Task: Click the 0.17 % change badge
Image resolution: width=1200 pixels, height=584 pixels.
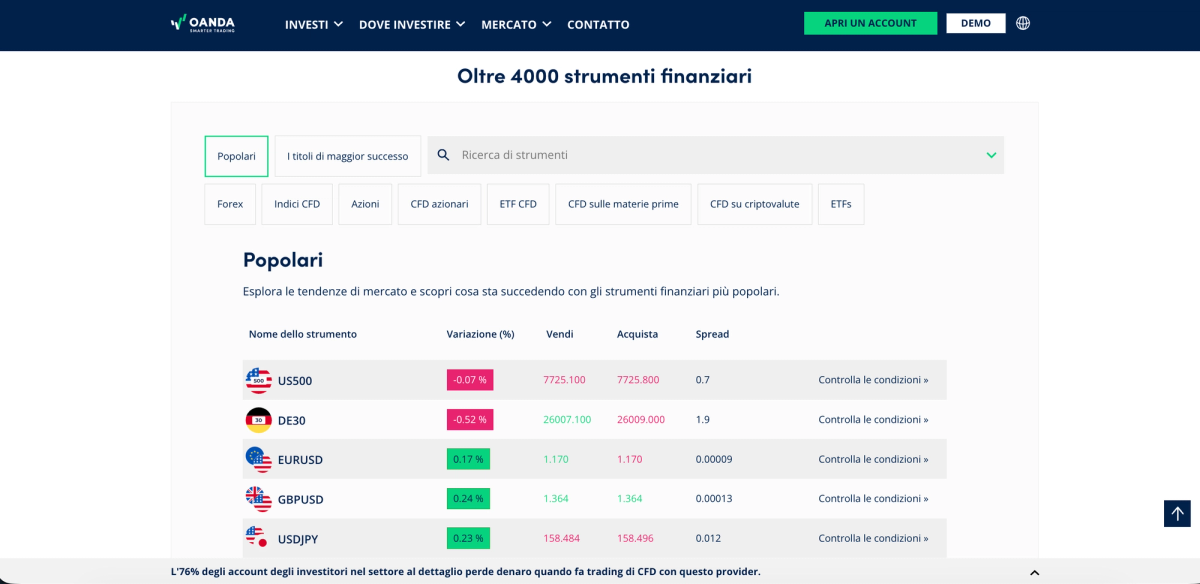Action: [468, 459]
